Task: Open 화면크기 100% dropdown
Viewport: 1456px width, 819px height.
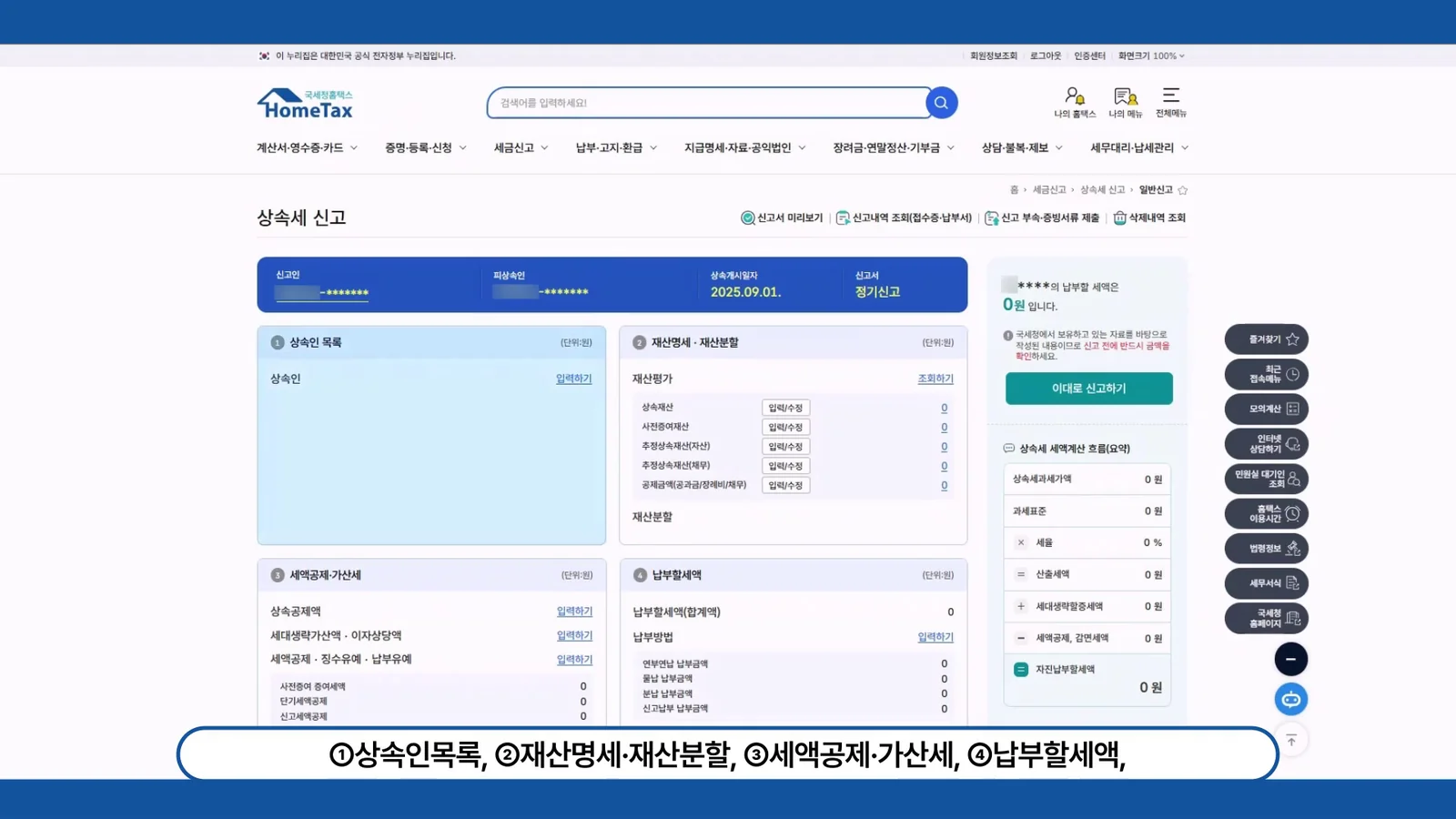Action: point(1151,56)
